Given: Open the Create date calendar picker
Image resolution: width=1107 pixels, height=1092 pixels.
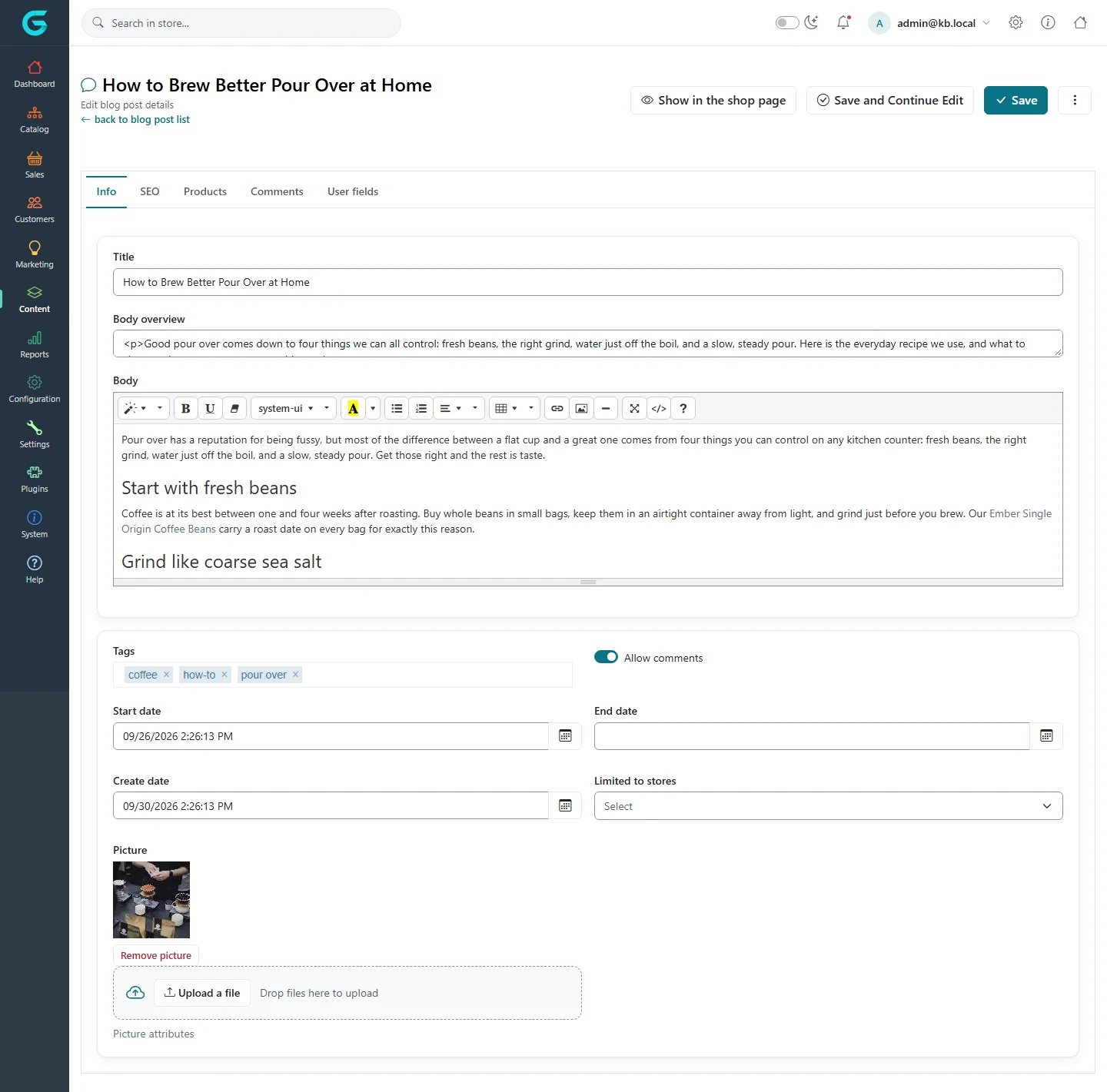Looking at the screenshot, I should click(565, 806).
